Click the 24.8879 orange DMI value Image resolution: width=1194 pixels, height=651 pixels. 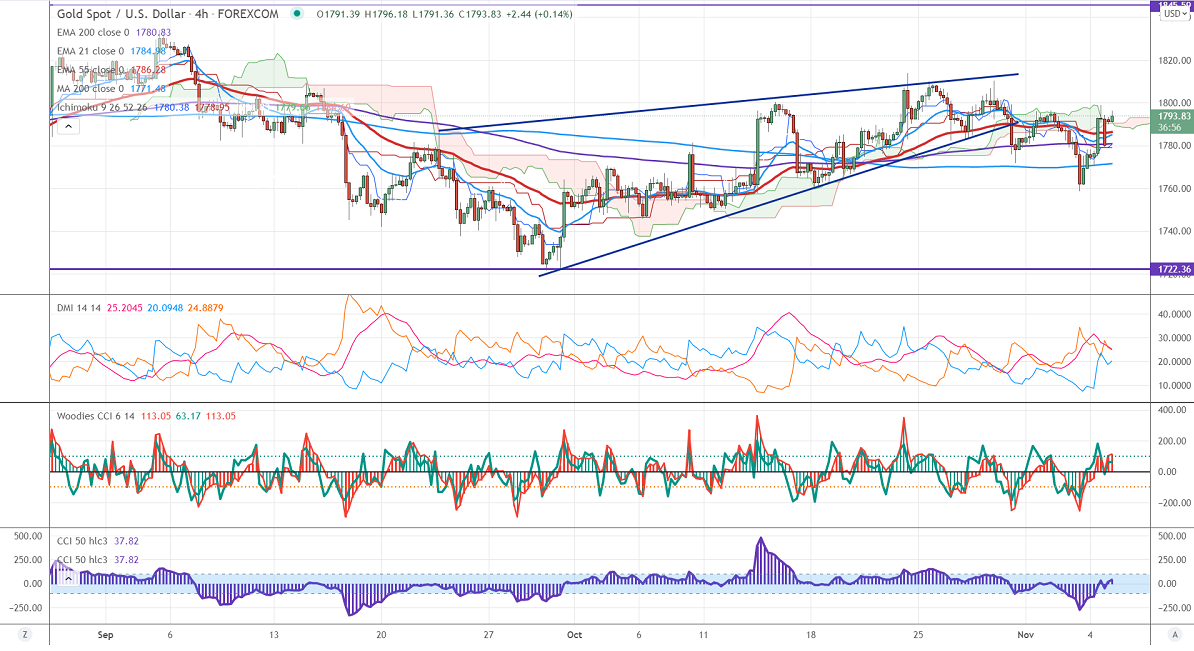click(206, 308)
